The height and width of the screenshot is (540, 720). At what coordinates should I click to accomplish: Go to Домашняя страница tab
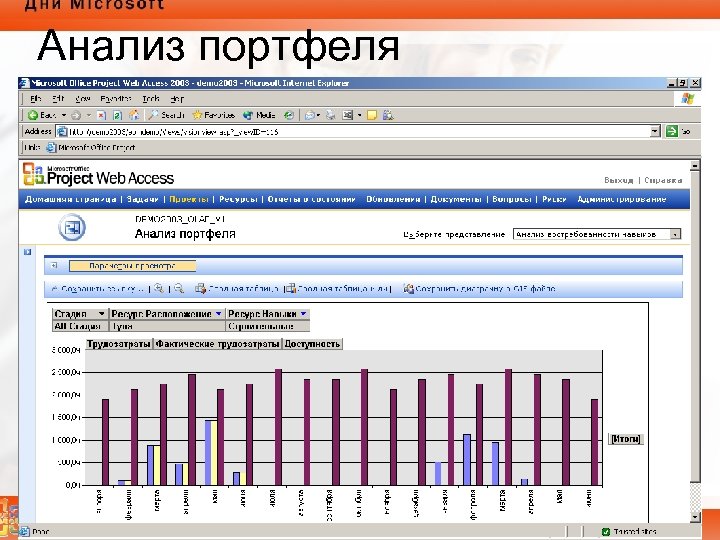click(x=71, y=199)
